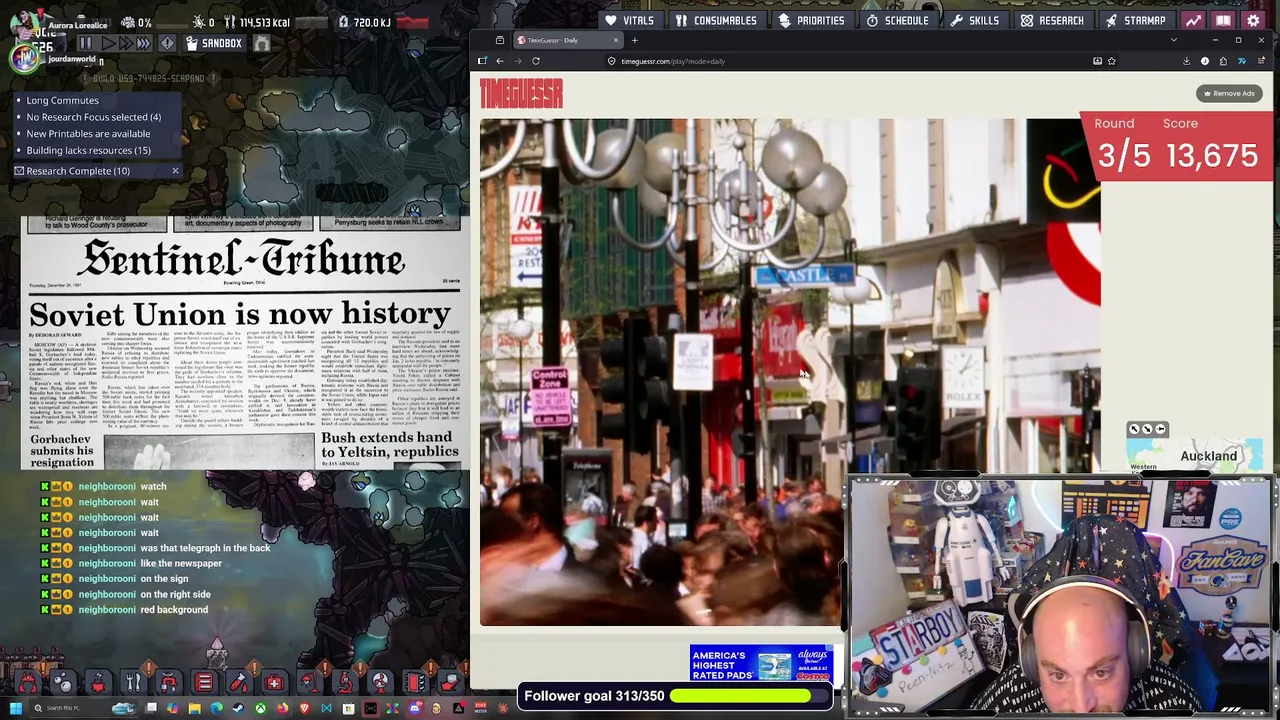Toggle Sandbox mode button
The image size is (1280, 720).
[213, 43]
